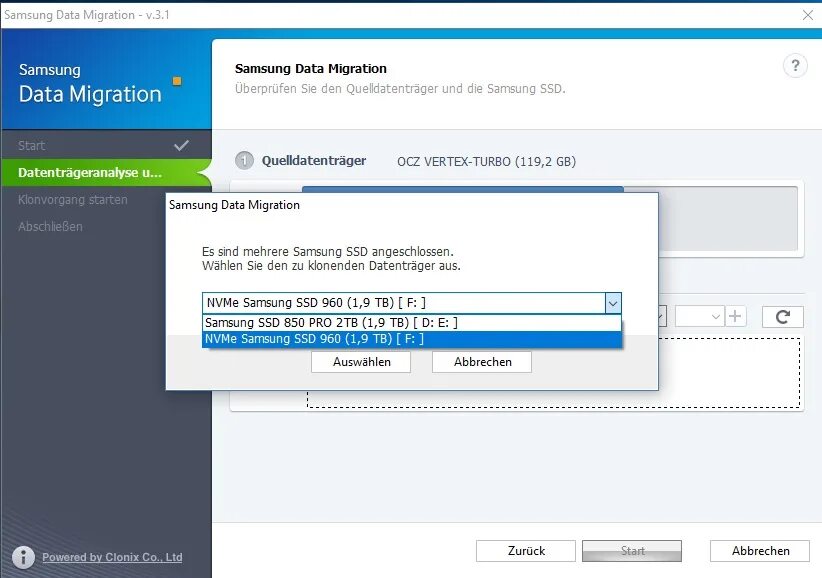Select the Start step in sidebar
The image size is (822, 578).
click(x=106, y=146)
